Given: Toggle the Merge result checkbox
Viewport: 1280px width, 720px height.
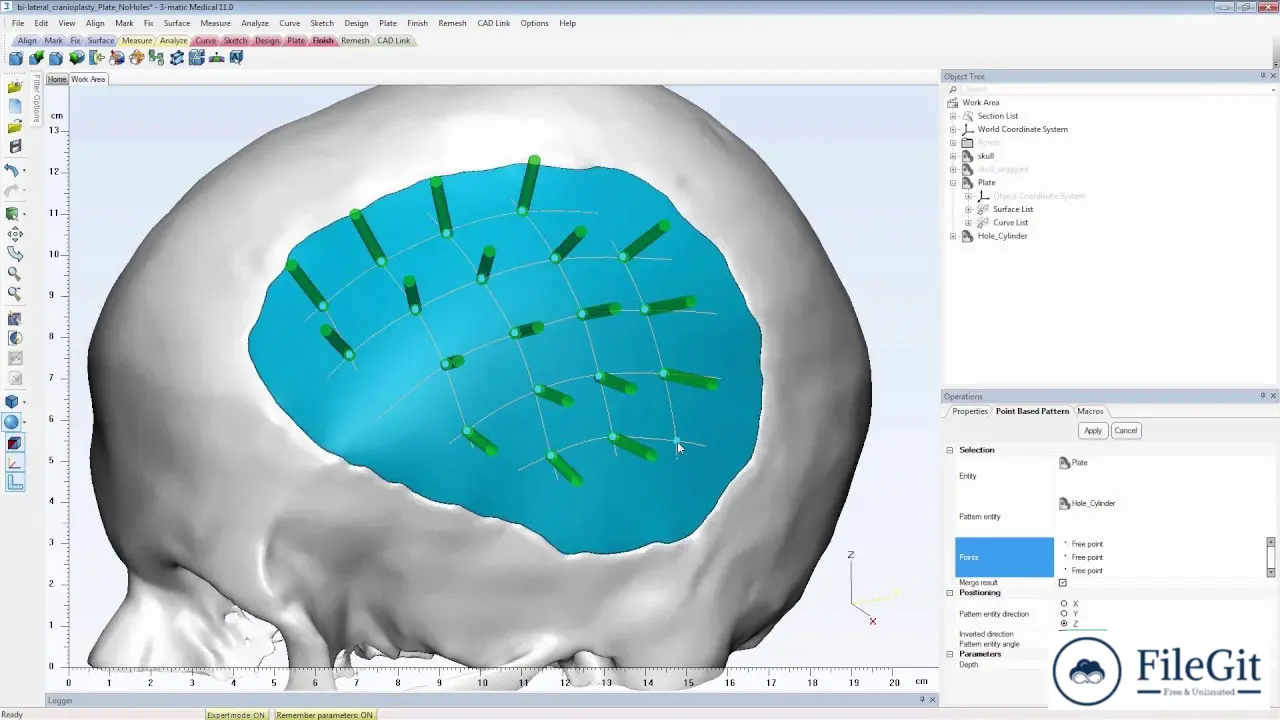Looking at the screenshot, I should point(1062,583).
